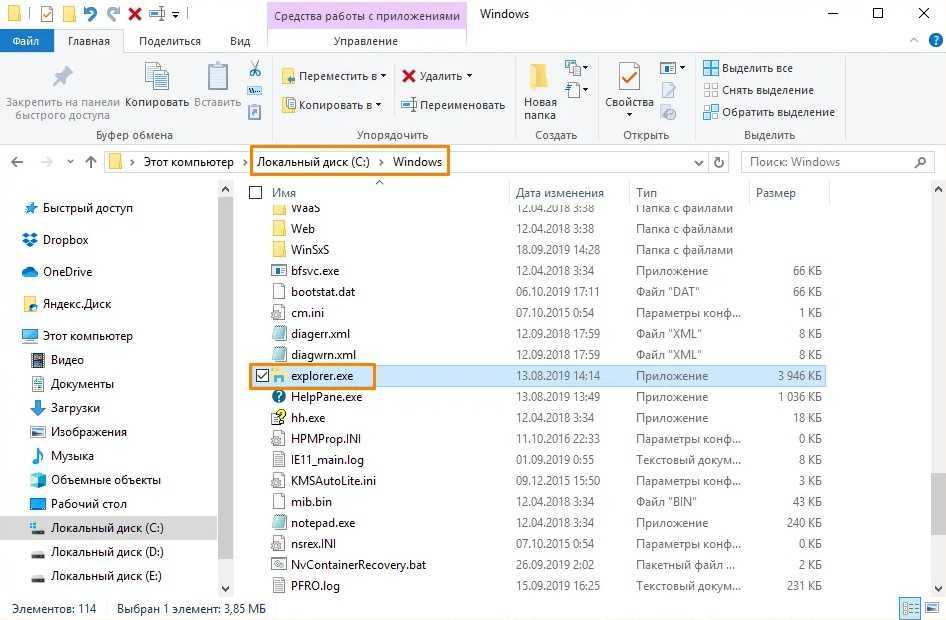Go up one folder level arrow
Image resolution: width=946 pixels, height=620 pixels.
(91, 162)
